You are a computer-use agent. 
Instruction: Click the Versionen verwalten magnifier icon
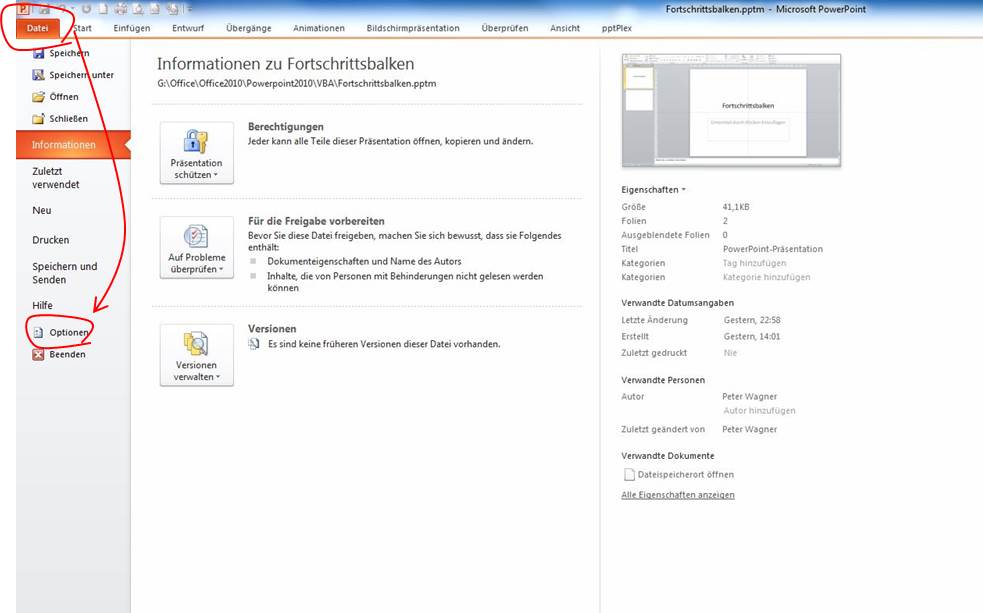point(196,343)
